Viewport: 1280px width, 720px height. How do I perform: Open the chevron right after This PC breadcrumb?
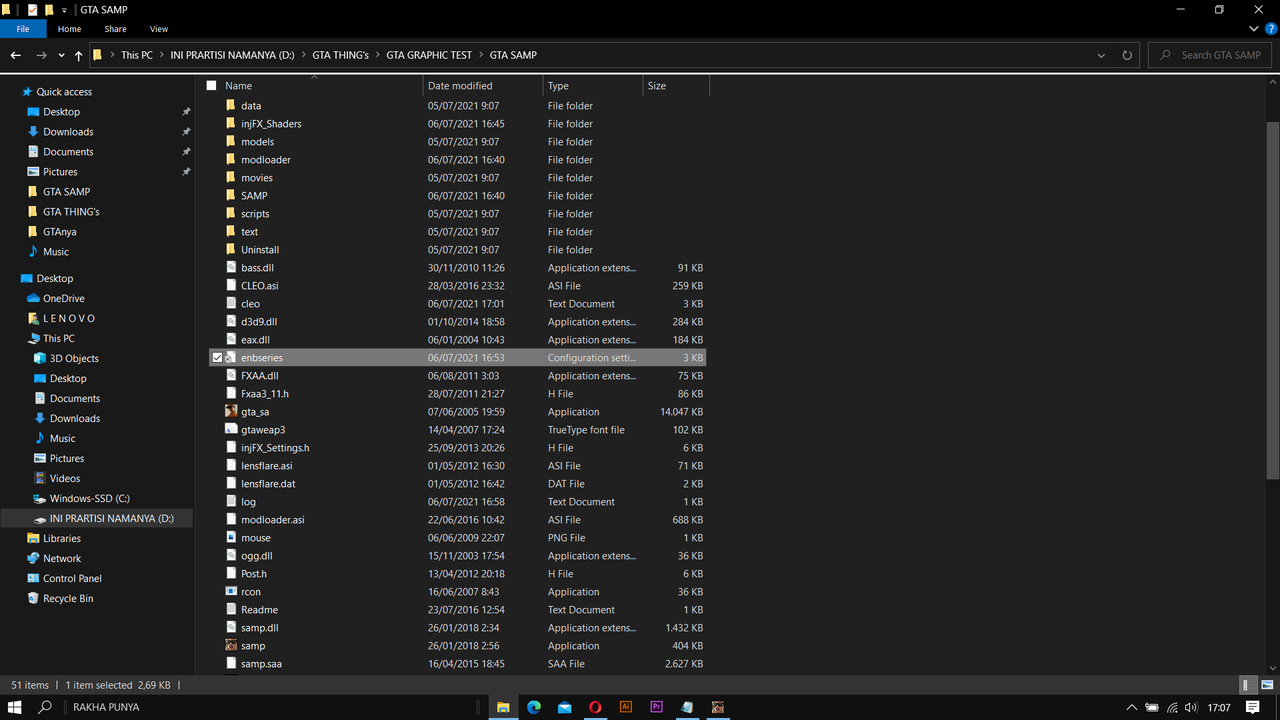(x=162, y=55)
